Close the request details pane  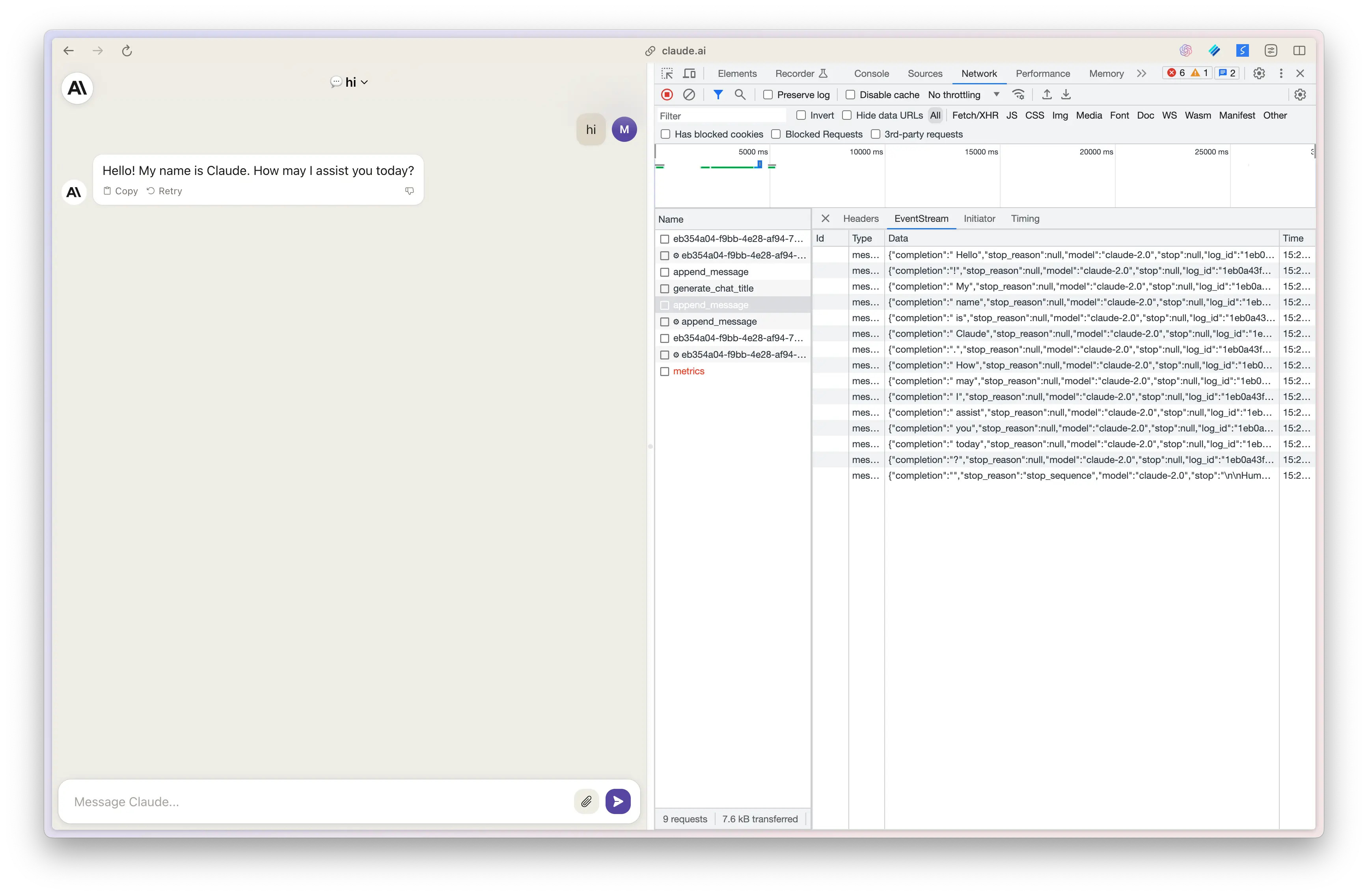(826, 219)
